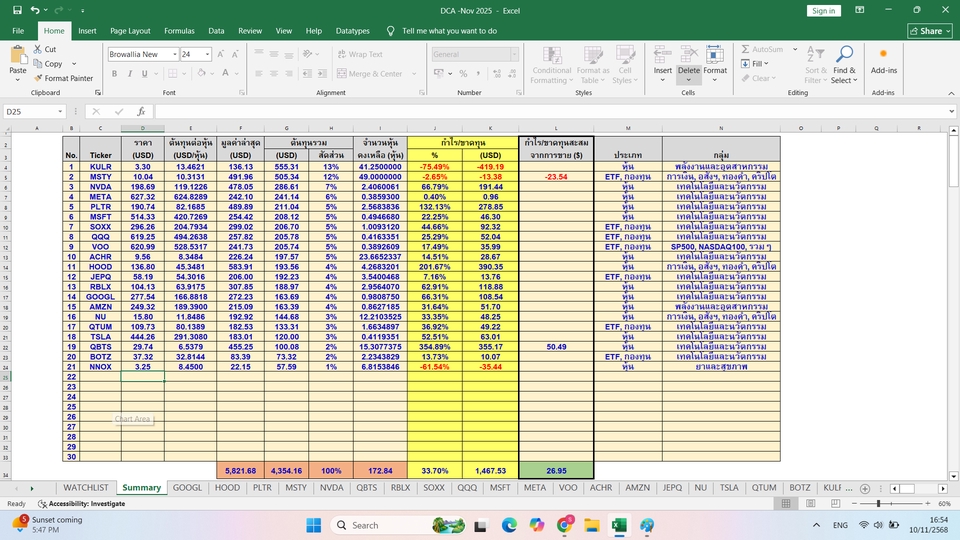This screenshot has height=540, width=960.
Task: Click the Insert cells icon
Action: (x=662, y=54)
